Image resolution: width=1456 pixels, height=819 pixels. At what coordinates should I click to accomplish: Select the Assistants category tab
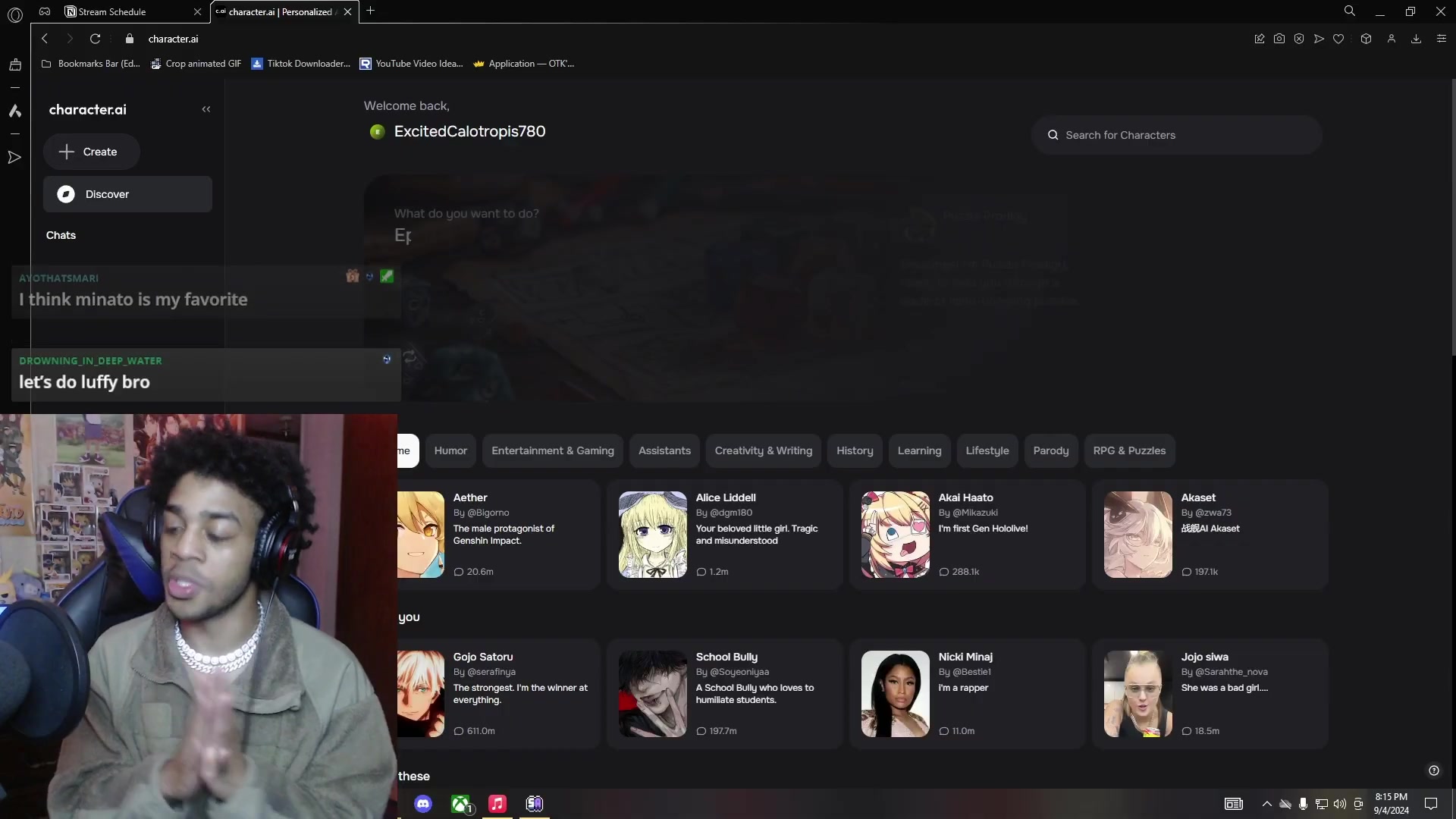click(x=664, y=450)
